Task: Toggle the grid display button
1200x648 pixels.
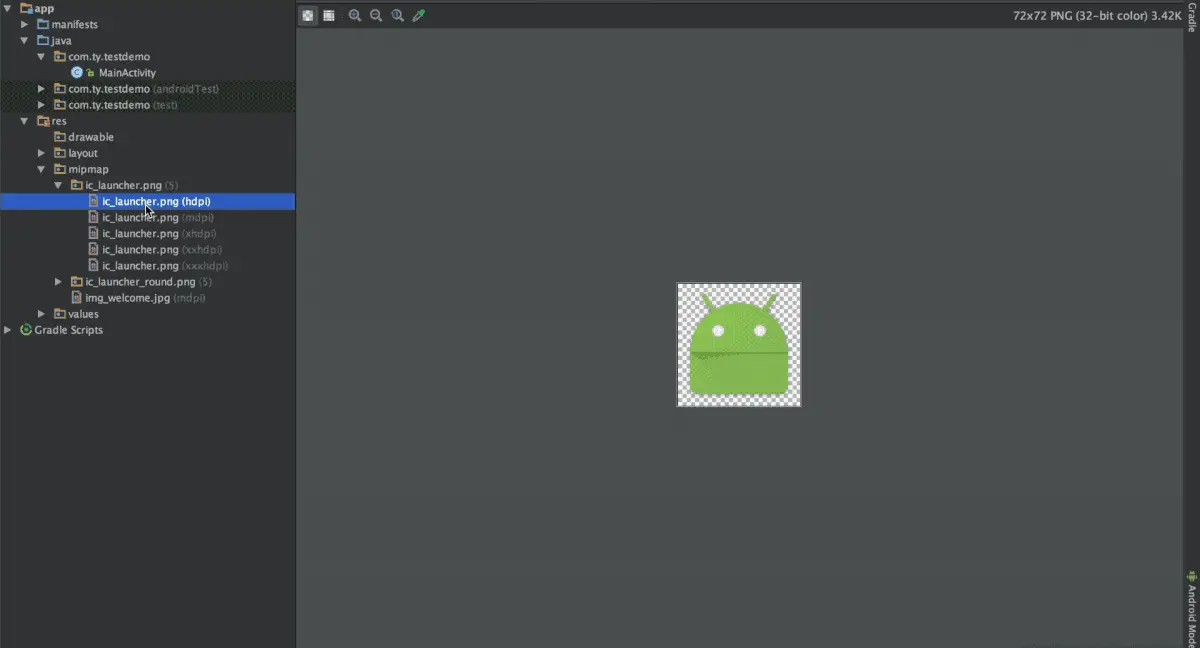Action: coord(329,15)
